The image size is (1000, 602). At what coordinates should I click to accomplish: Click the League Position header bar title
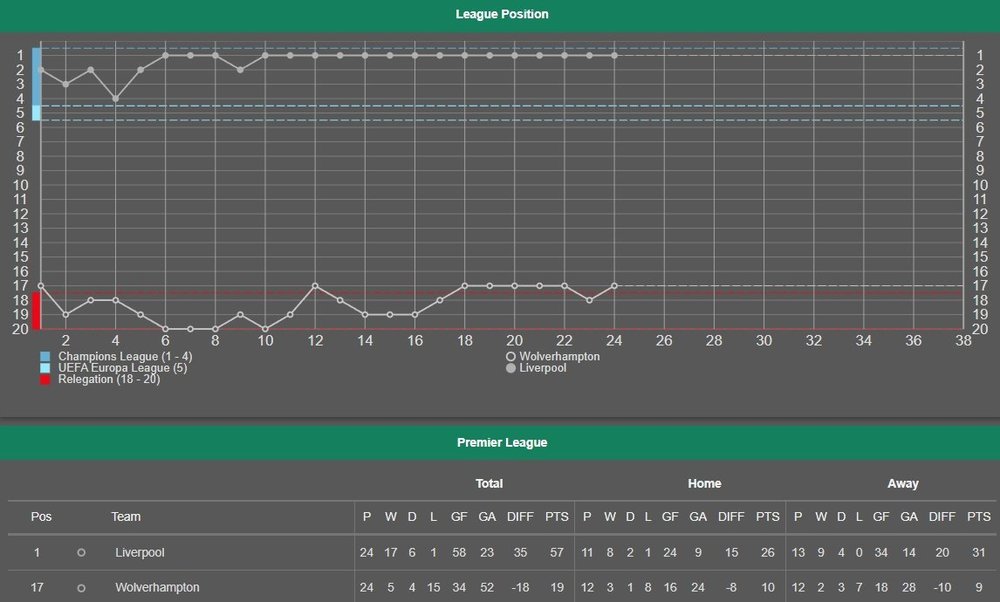[502, 14]
